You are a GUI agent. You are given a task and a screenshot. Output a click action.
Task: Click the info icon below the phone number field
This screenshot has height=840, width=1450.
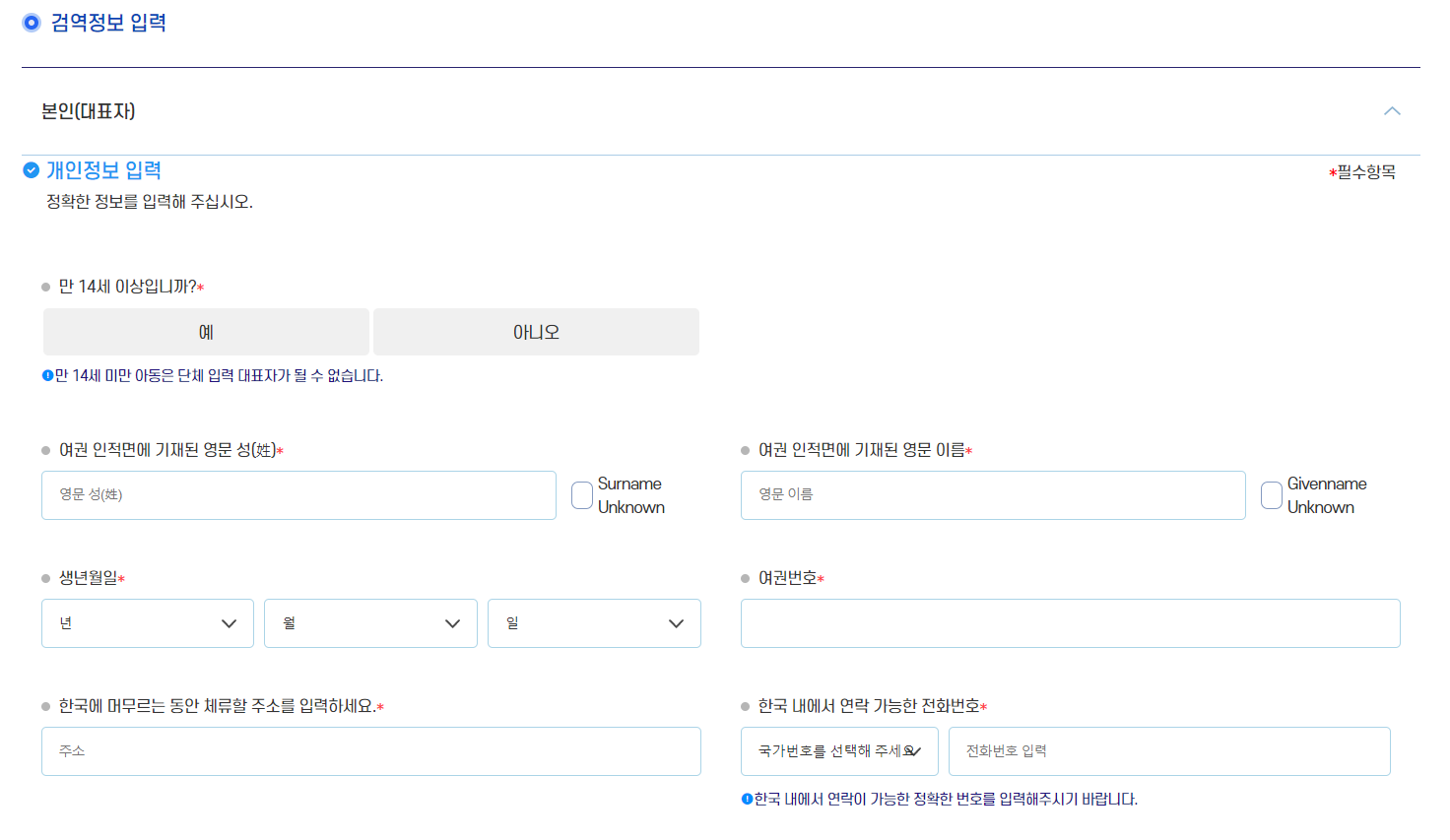[x=748, y=800]
